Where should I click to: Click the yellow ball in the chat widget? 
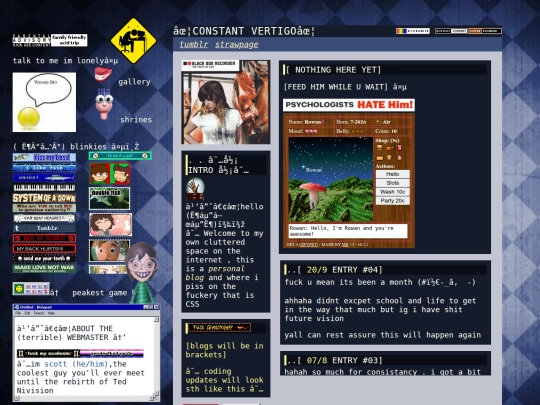click(29, 118)
